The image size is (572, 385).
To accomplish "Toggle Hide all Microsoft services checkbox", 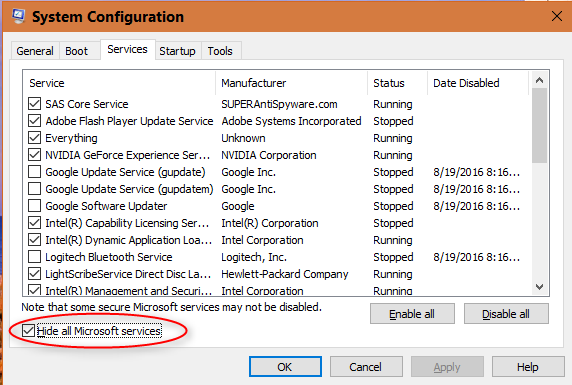I will pyautogui.click(x=28, y=331).
